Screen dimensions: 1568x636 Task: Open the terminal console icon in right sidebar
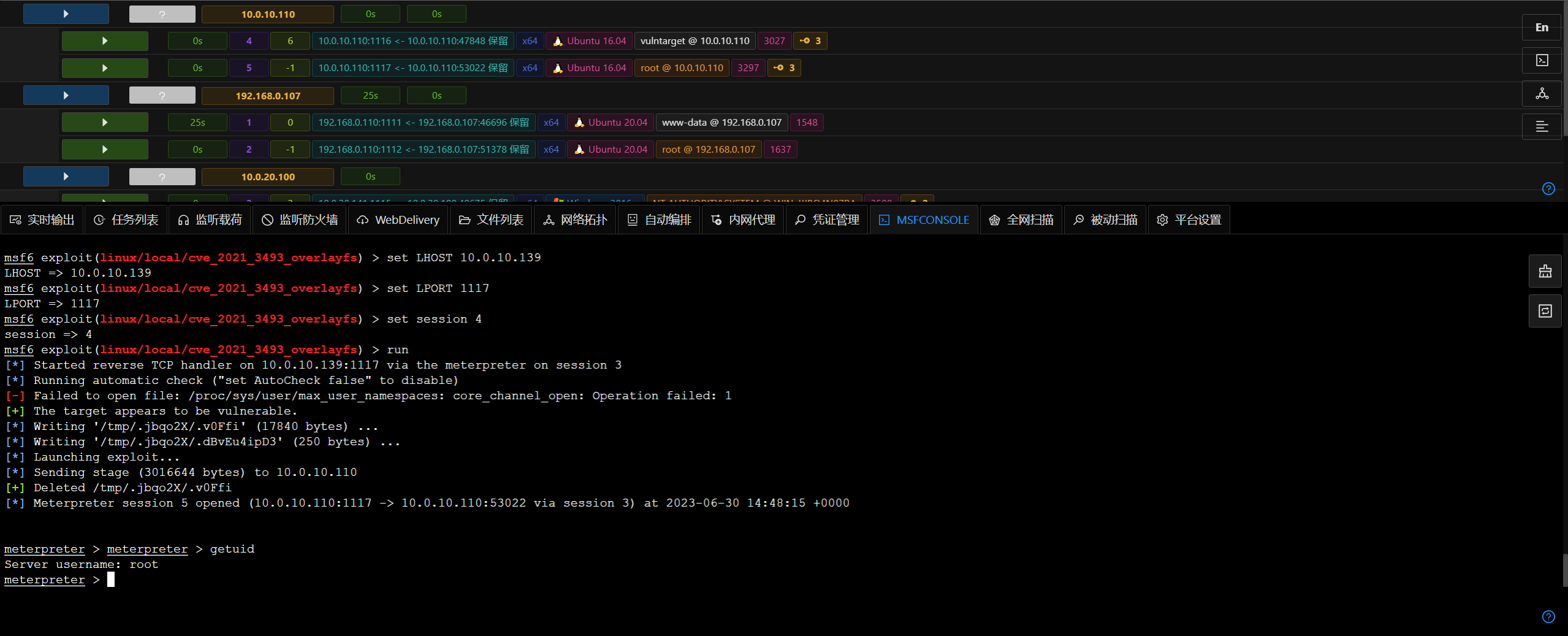(x=1541, y=61)
